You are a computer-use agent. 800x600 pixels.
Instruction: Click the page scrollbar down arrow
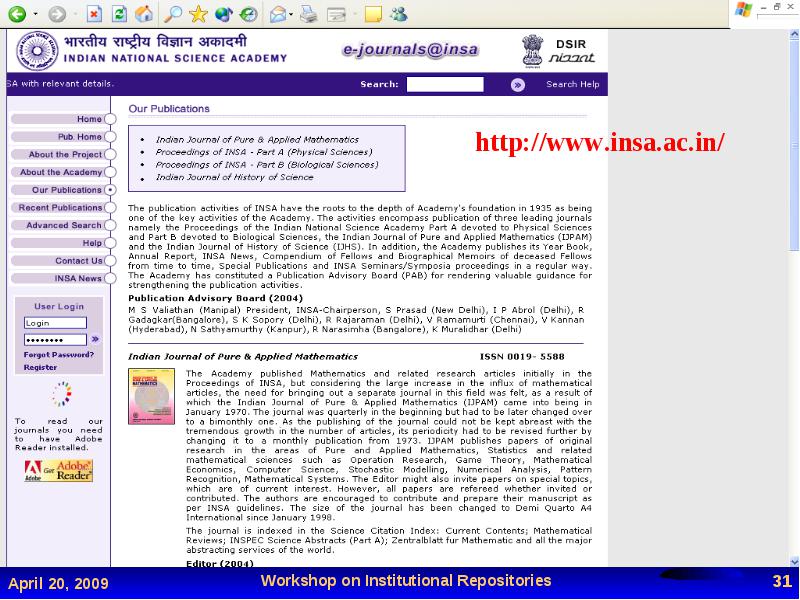794,561
